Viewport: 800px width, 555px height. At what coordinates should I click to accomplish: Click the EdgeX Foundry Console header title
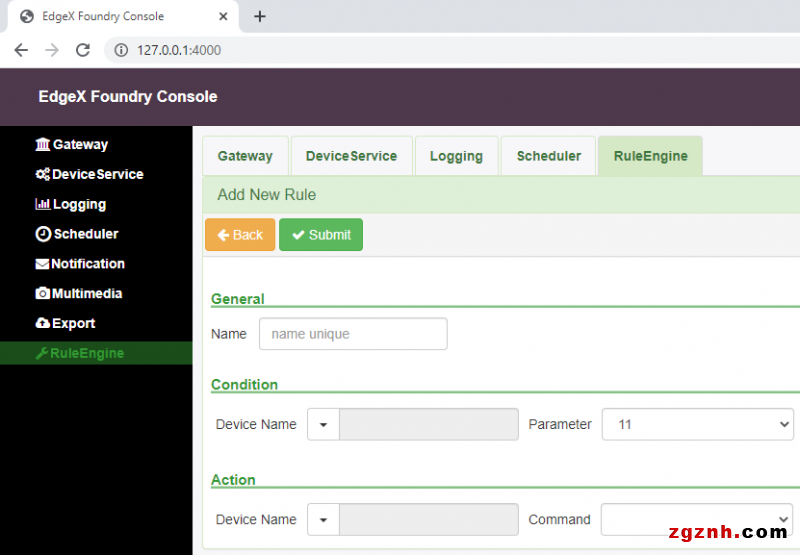click(128, 96)
